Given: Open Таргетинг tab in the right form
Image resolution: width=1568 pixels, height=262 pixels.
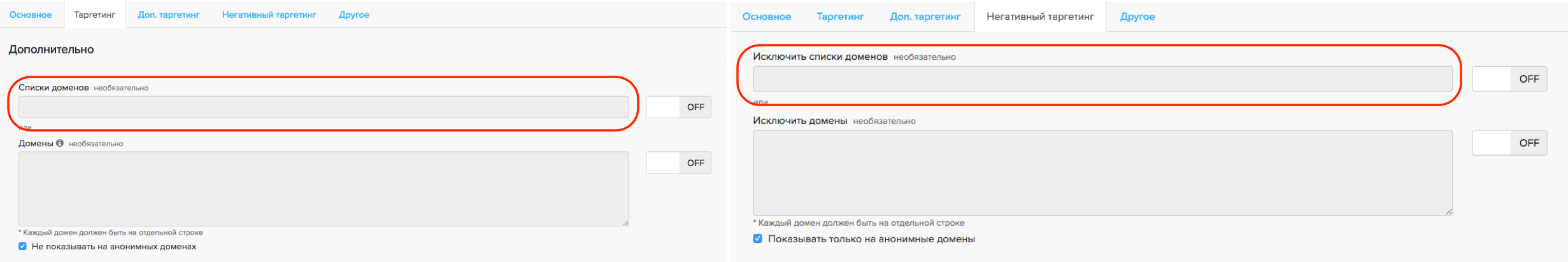Looking at the screenshot, I should tap(840, 17).
